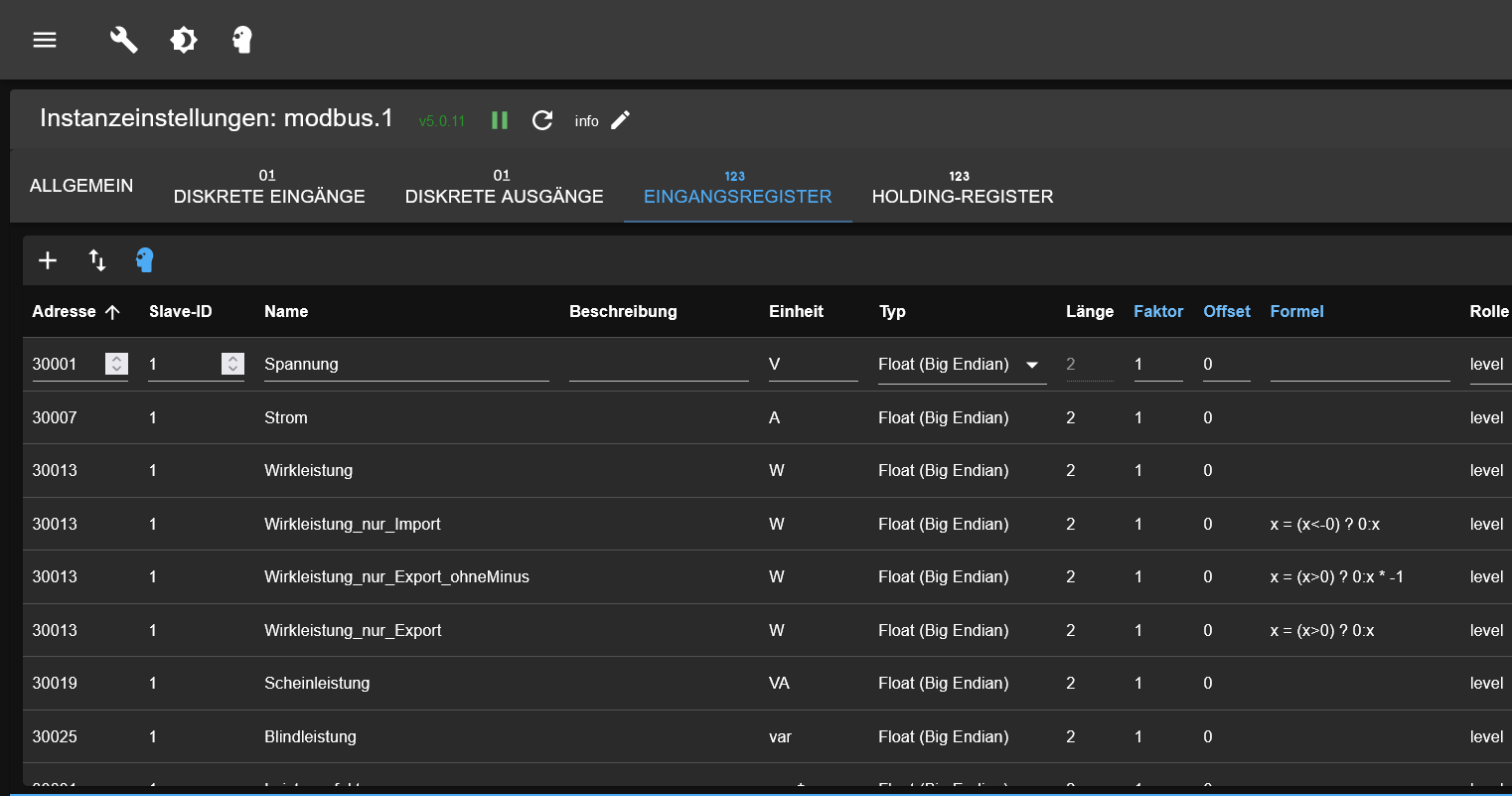Click formula cell in Wirkleistung_nur_Export row
Screen dimensions: 1512x796
point(1322,631)
